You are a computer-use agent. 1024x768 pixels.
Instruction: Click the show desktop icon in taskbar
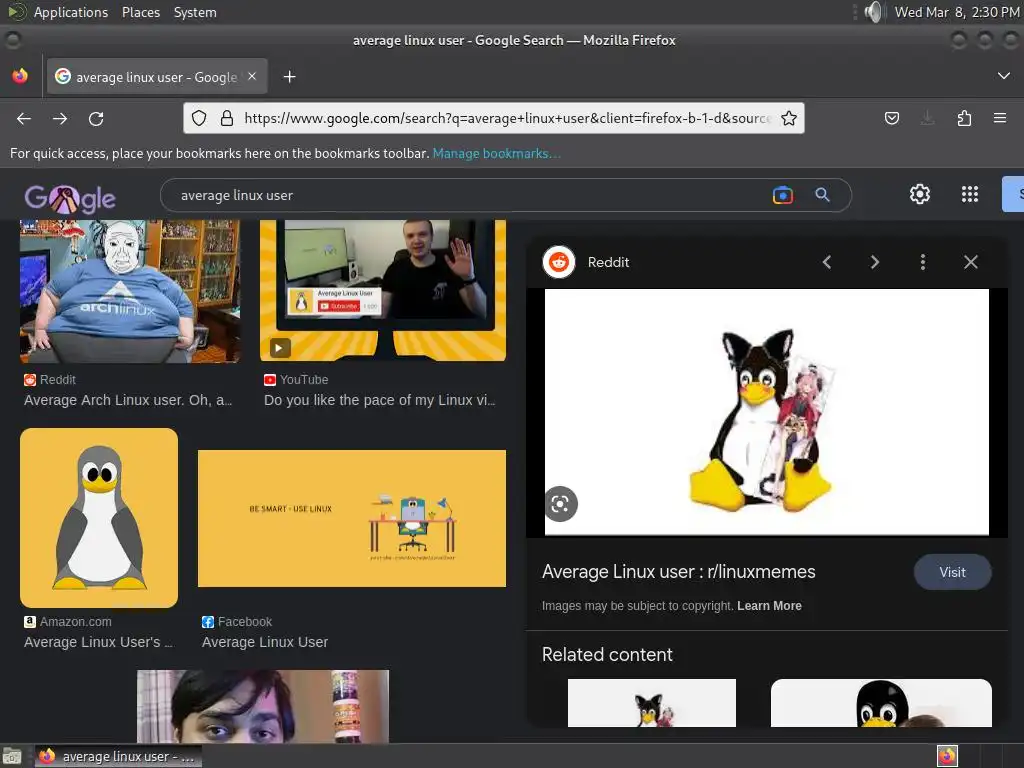(12, 756)
